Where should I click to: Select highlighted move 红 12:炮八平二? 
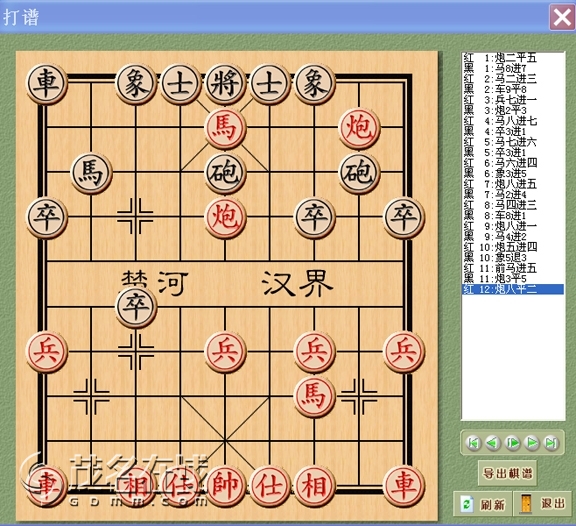[x=513, y=289]
